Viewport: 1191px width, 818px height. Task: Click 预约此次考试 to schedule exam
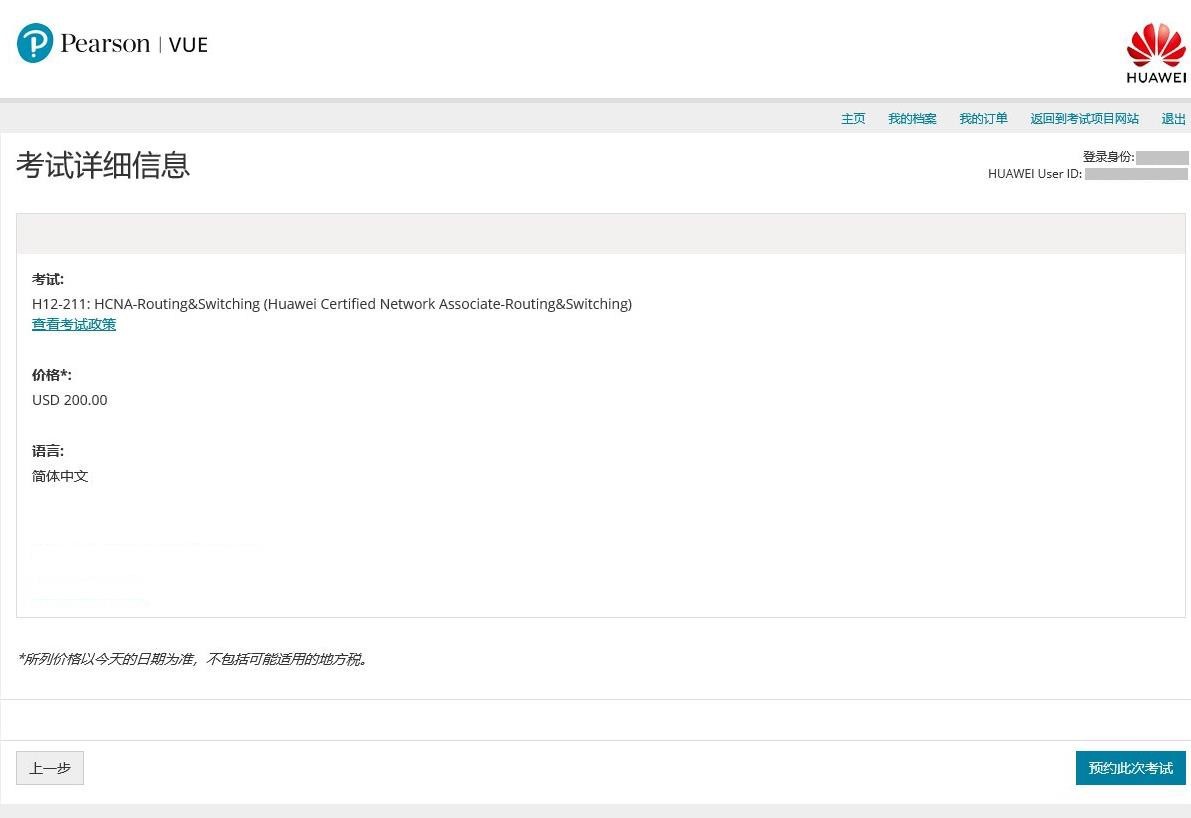1130,768
